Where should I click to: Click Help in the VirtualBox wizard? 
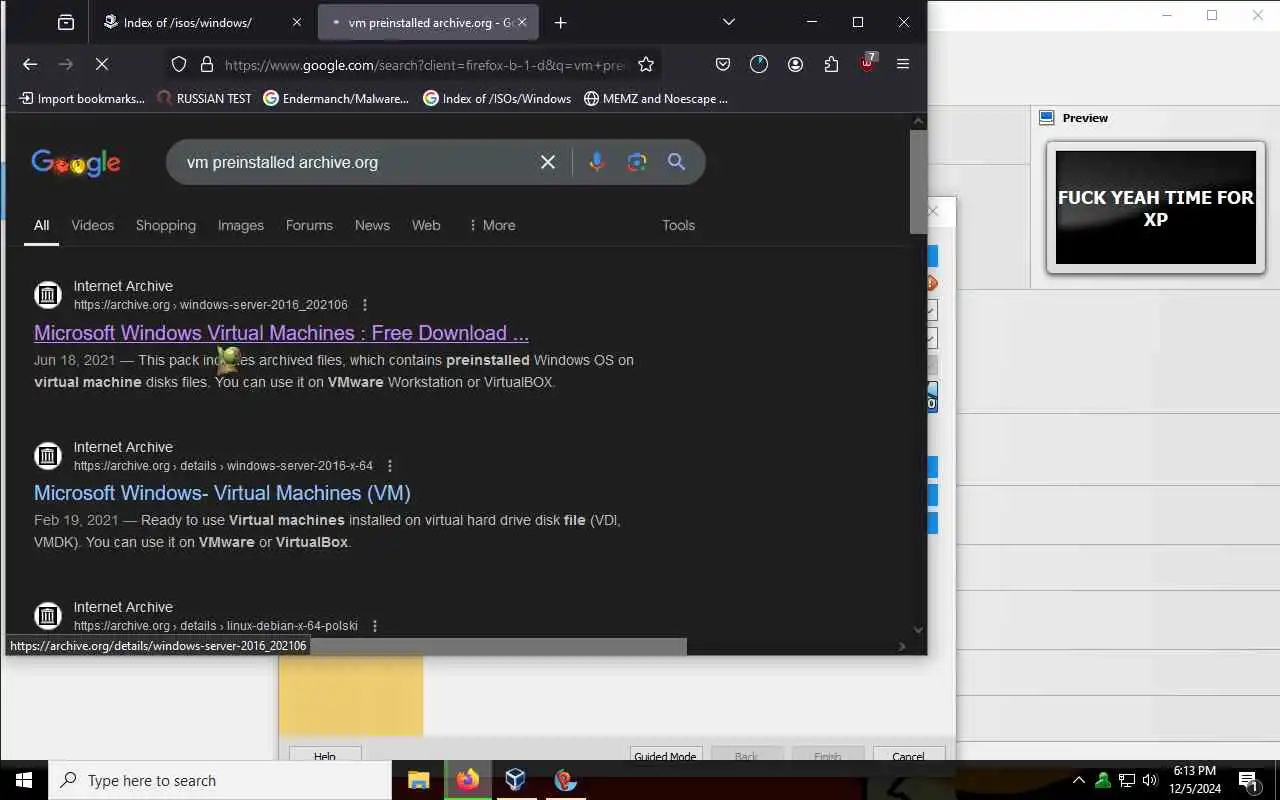(x=325, y=756)
